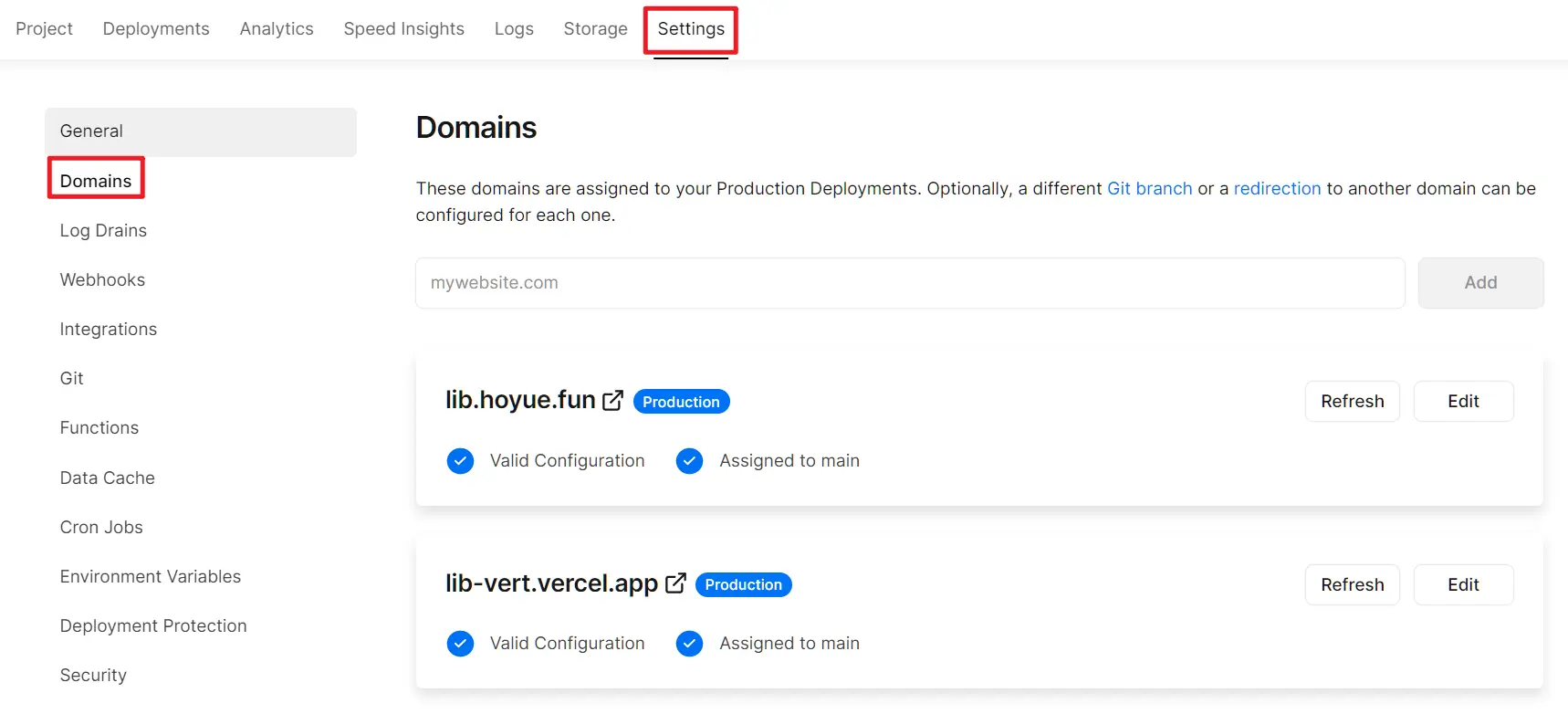The image size is (1568, 714).
Task: Open Data Cache settings
Action: [108, 478]
